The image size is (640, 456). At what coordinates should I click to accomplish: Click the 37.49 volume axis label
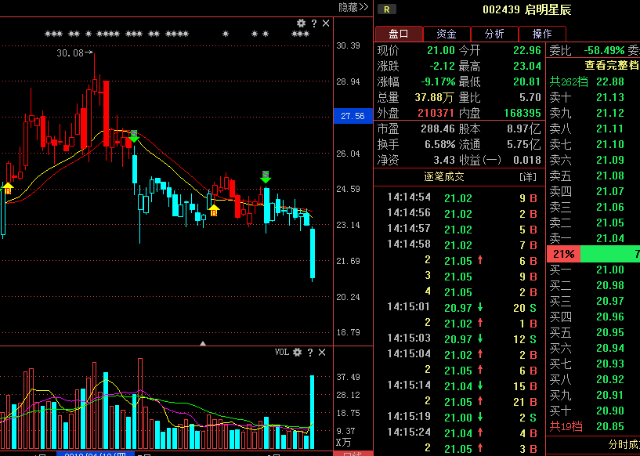point(348,377)
